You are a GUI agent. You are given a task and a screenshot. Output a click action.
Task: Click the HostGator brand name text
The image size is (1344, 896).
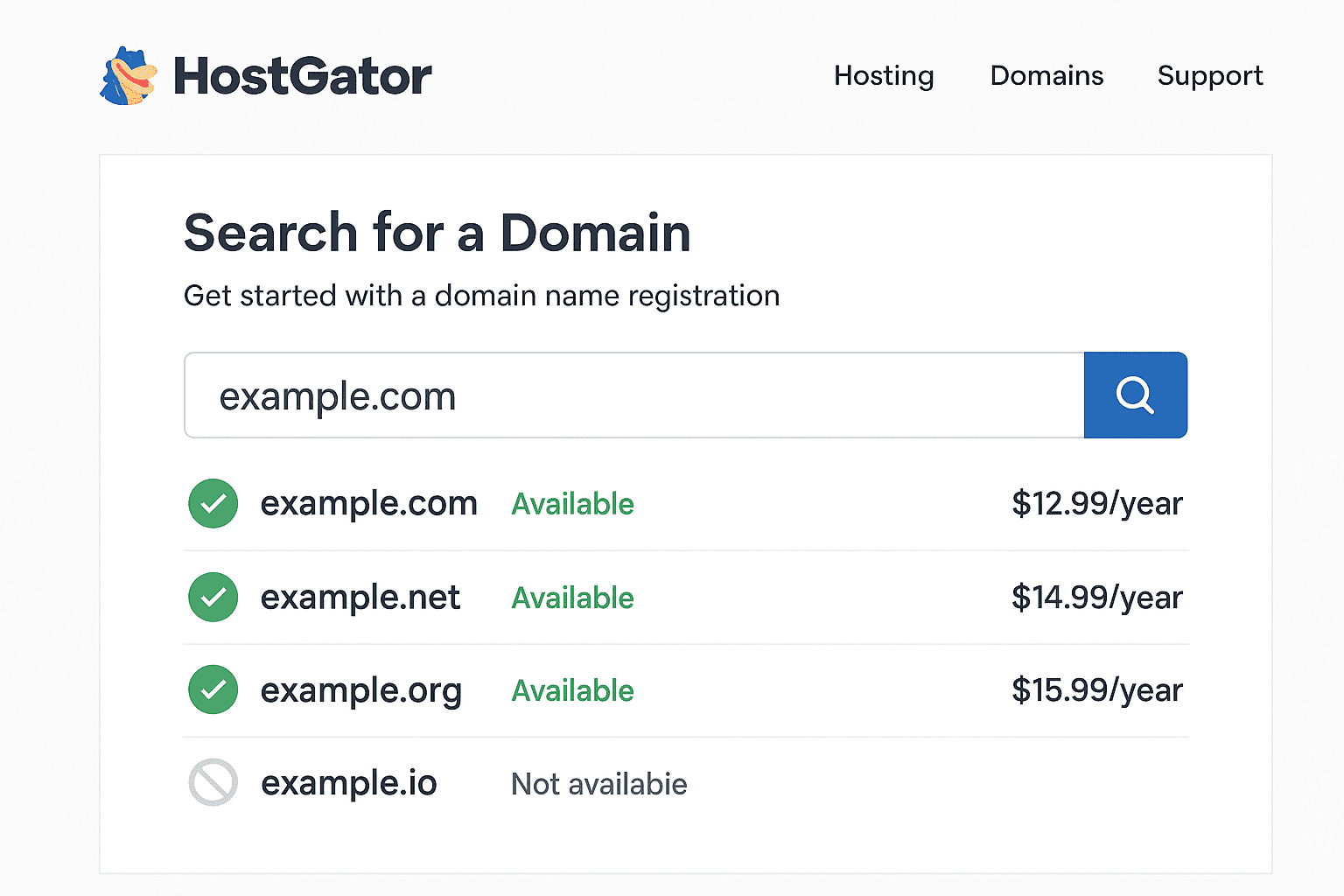pos(302,76)
